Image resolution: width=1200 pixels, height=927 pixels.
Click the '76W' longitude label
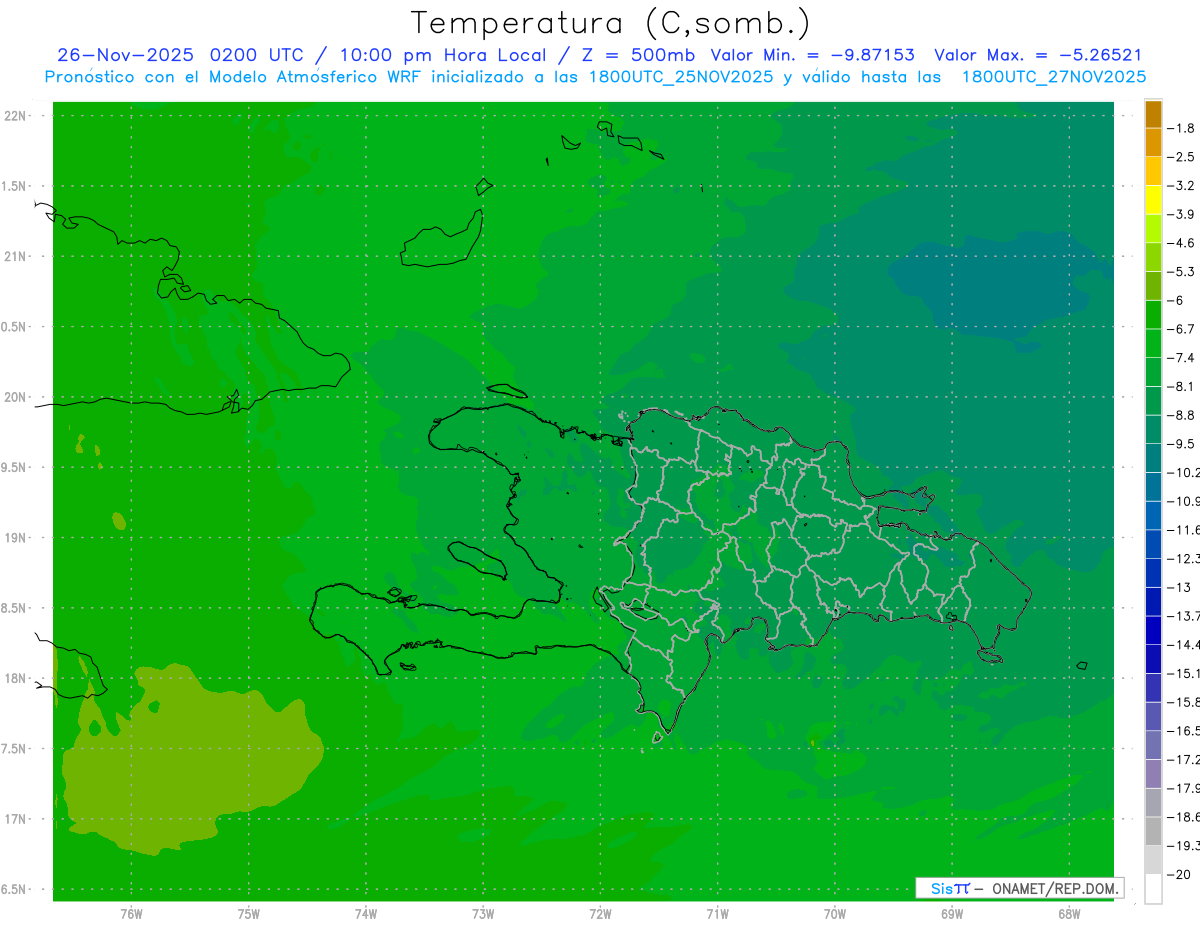[x=131, y=914]
